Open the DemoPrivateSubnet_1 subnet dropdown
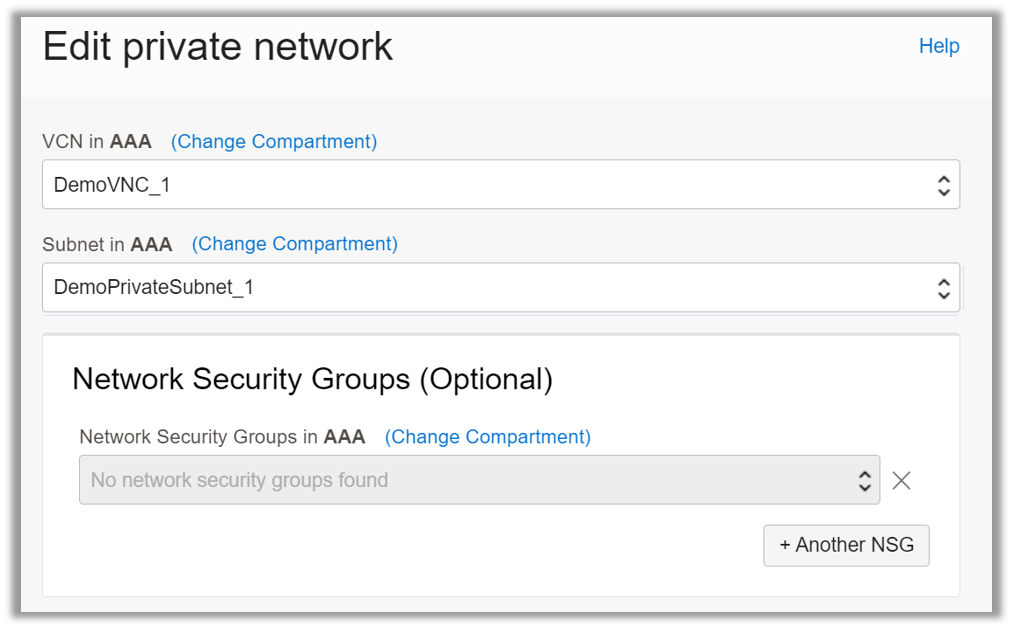The image size is (1013, 629). (500, 288)
